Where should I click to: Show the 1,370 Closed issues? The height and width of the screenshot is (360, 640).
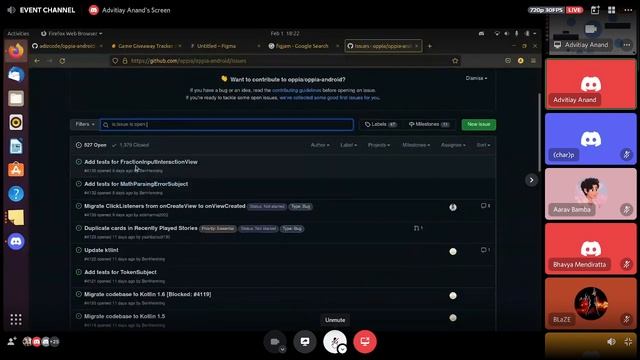click(131, 145)
